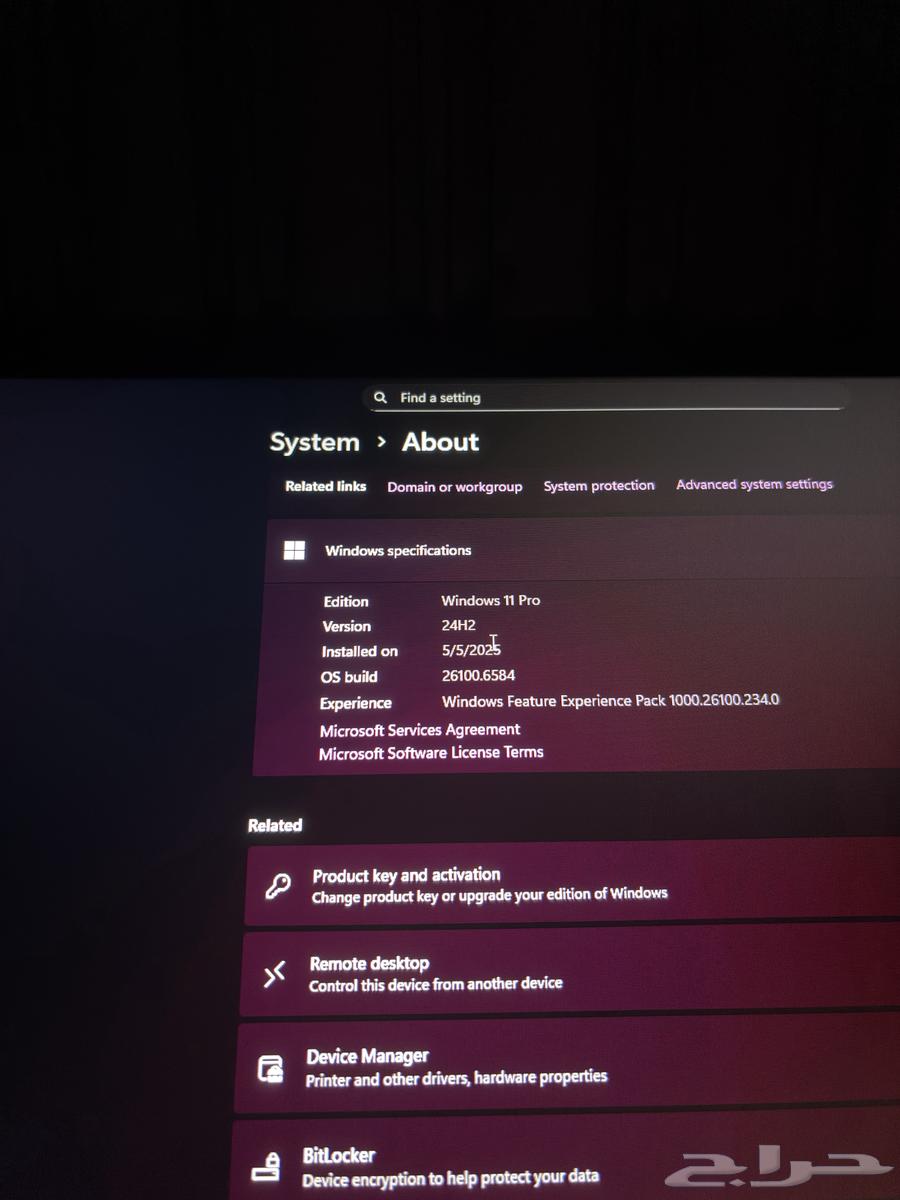900x1200 pixels.
Task: Click System in the breadcrumb navigation
Action: pyautogui.click(x=314, y=442)
